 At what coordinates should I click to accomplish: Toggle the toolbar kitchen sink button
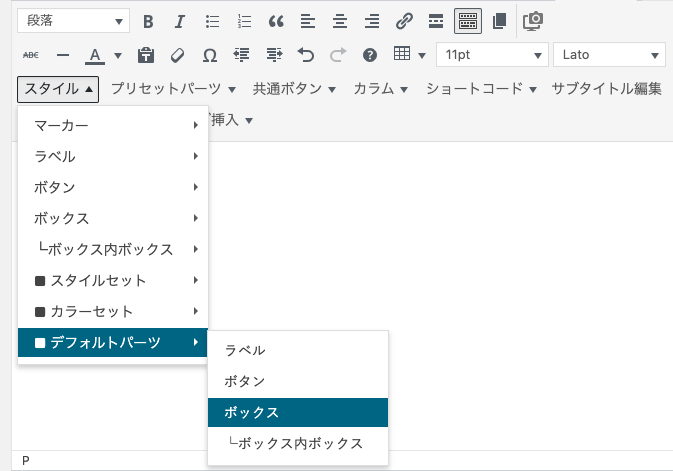pos(468,21)
